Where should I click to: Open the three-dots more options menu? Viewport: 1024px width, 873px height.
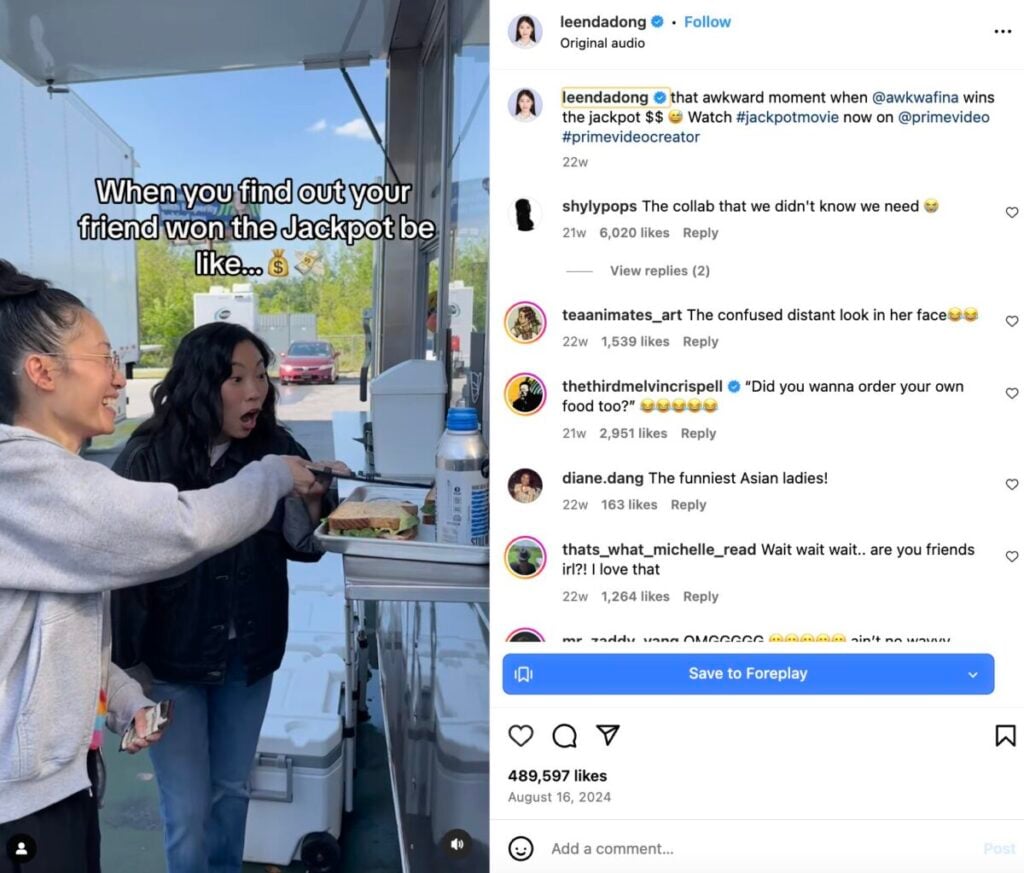coord(1002,31)
